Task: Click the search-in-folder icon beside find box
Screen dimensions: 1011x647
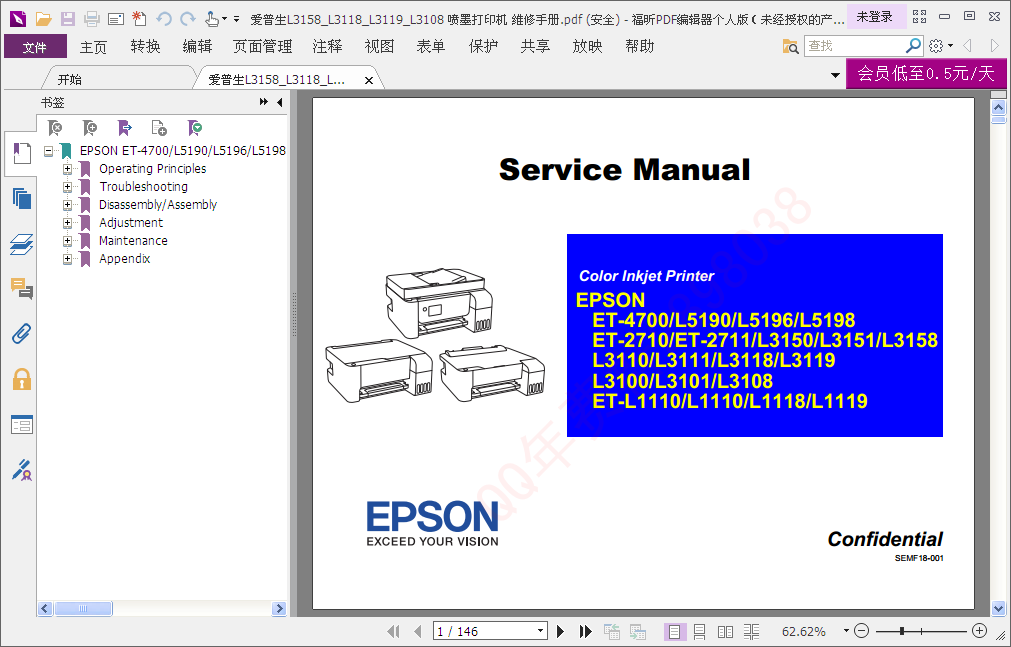Action: tap(790, 46)
